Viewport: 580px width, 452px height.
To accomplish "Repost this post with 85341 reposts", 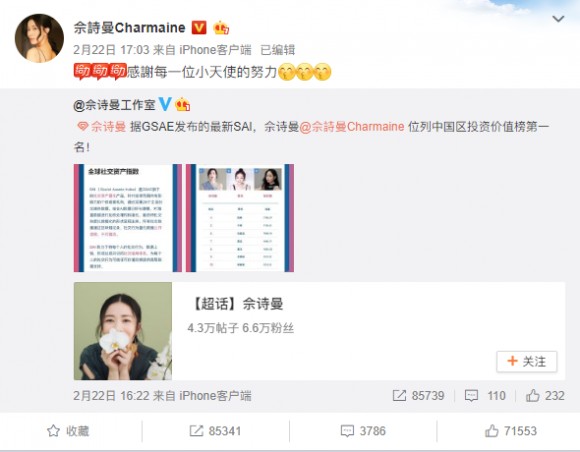I will (215, 431).
